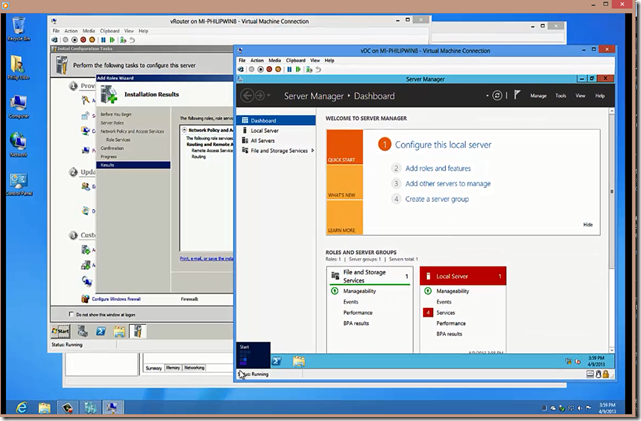Expand File and Storage Services menu arrow
Viewport: 641px width, 421px height.
(x=313, y=150)
